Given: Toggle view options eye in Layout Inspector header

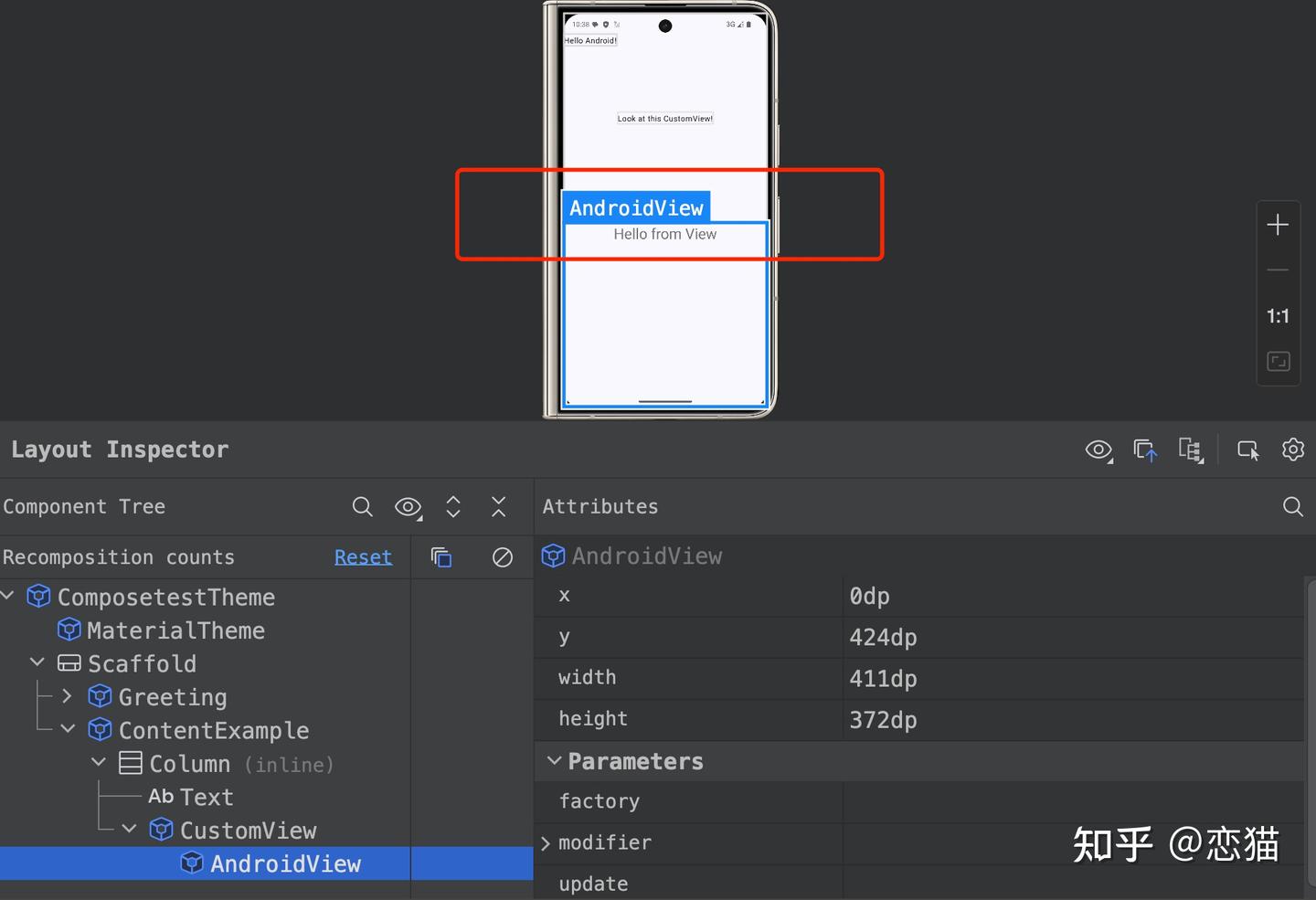Looking at the screenshot, I should (x=1098, y=450).
